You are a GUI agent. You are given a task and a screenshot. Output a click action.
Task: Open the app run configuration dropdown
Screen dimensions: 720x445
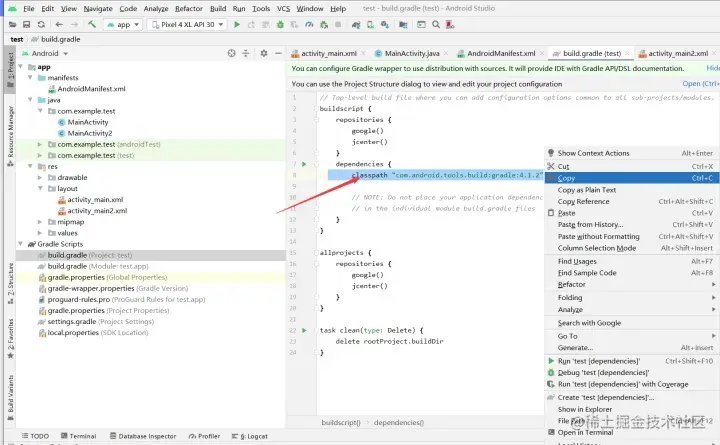123,24
